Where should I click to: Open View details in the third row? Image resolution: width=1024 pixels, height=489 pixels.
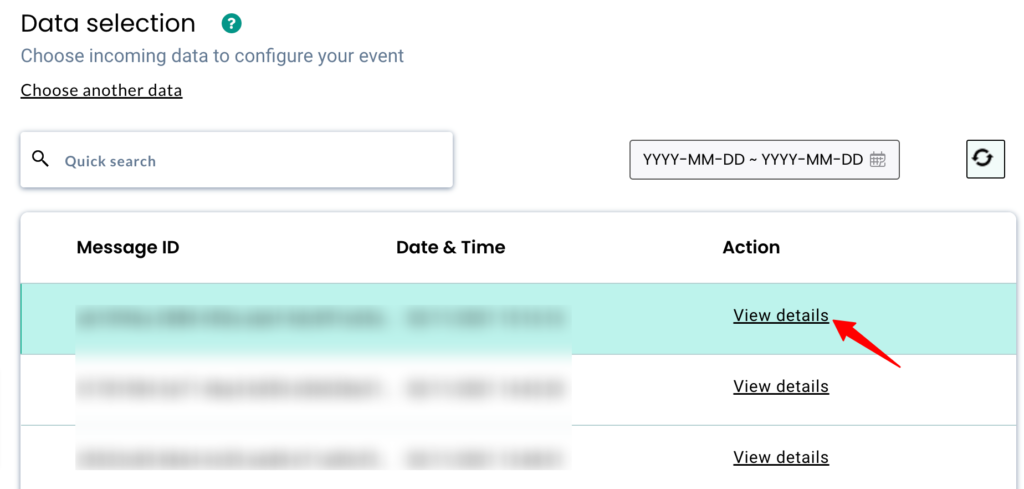click(781, 458)
